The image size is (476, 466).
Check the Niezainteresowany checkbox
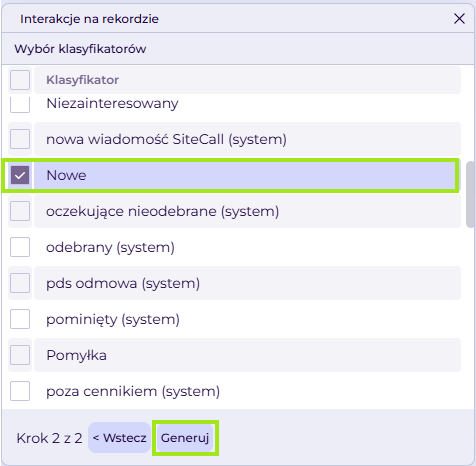(x=20, y=104)
